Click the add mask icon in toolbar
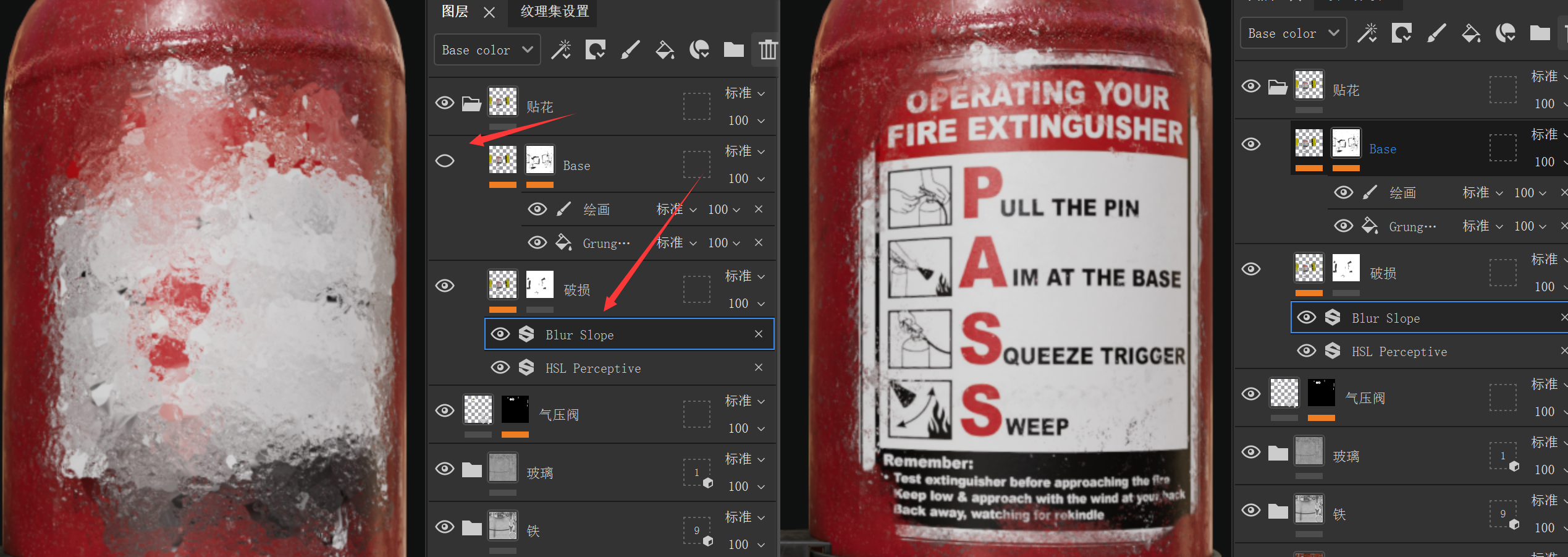The image size is (1568, 557). (x=596, y=49)
